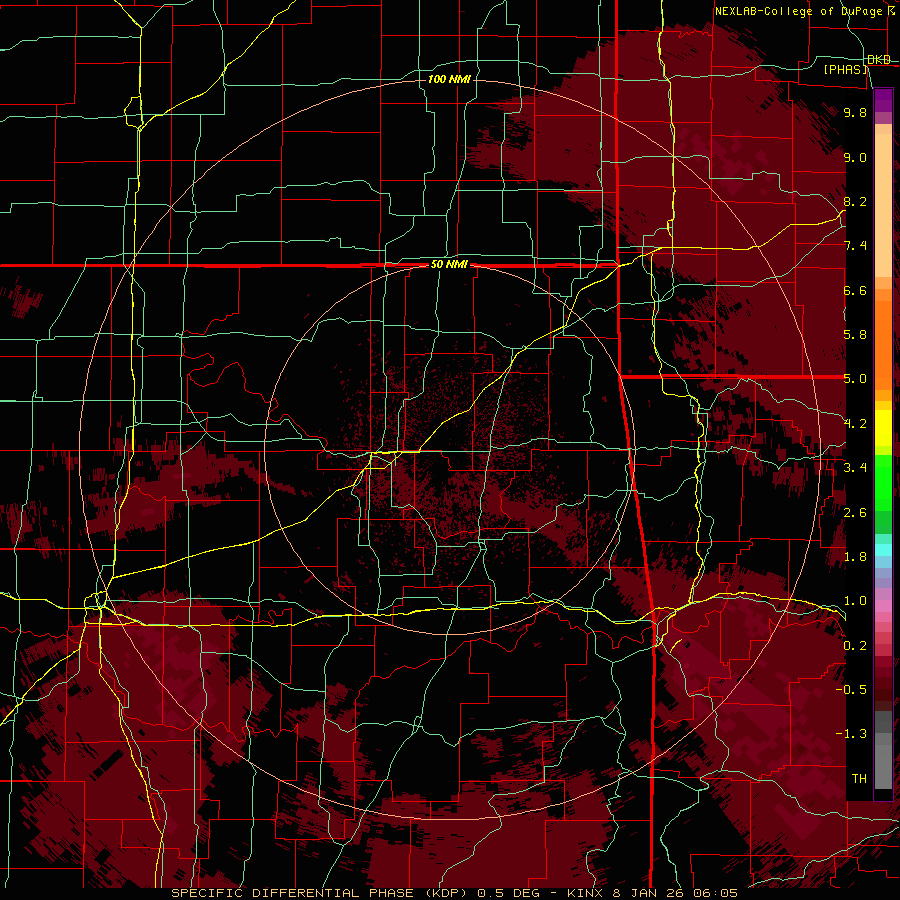The height and width of the screenshot is (900, 900).
Task: Click the 'NEXLAB-College of DuPage' credit text
Action: pyautogui.click(x=798, y=11)
